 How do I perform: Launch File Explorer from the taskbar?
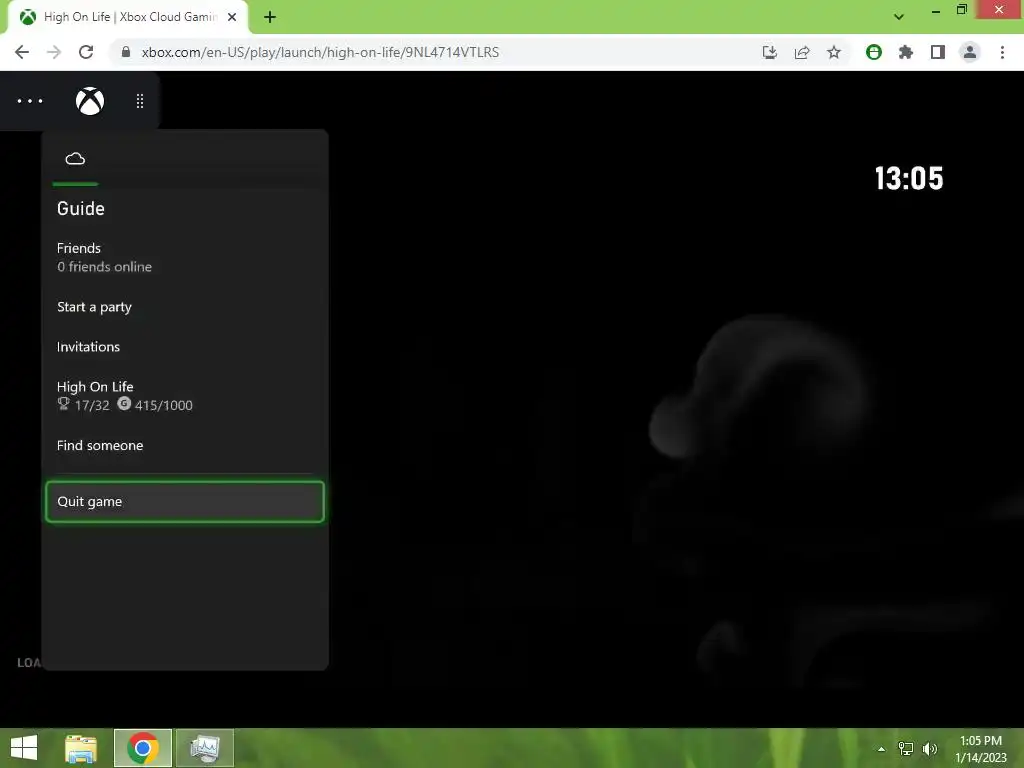tap(81, 748)
